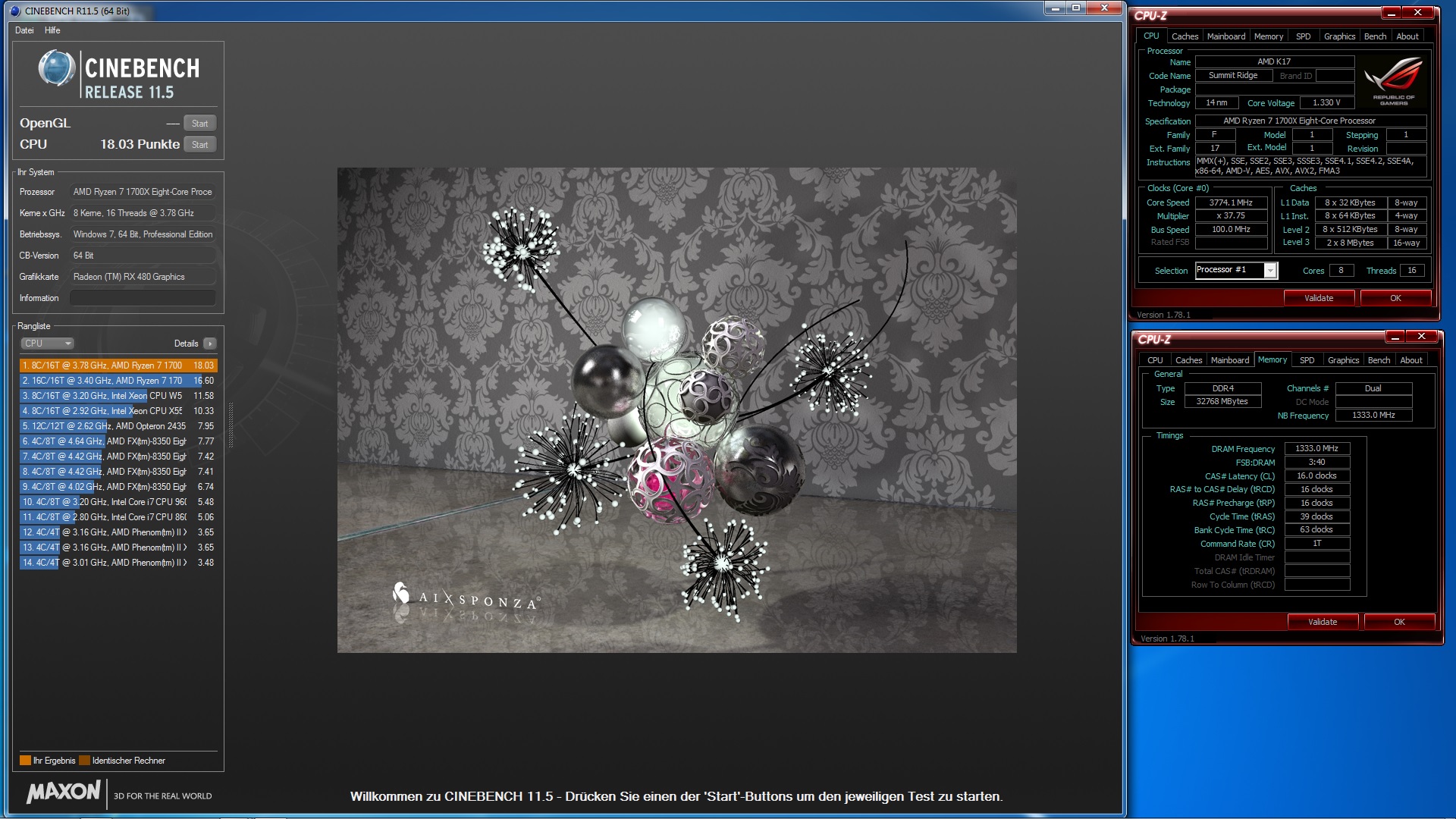Open Caches tab in top CPU-Z window
Image resolution: width=1456 pixels, height=819 pixels.
(x=1185, y=36)
